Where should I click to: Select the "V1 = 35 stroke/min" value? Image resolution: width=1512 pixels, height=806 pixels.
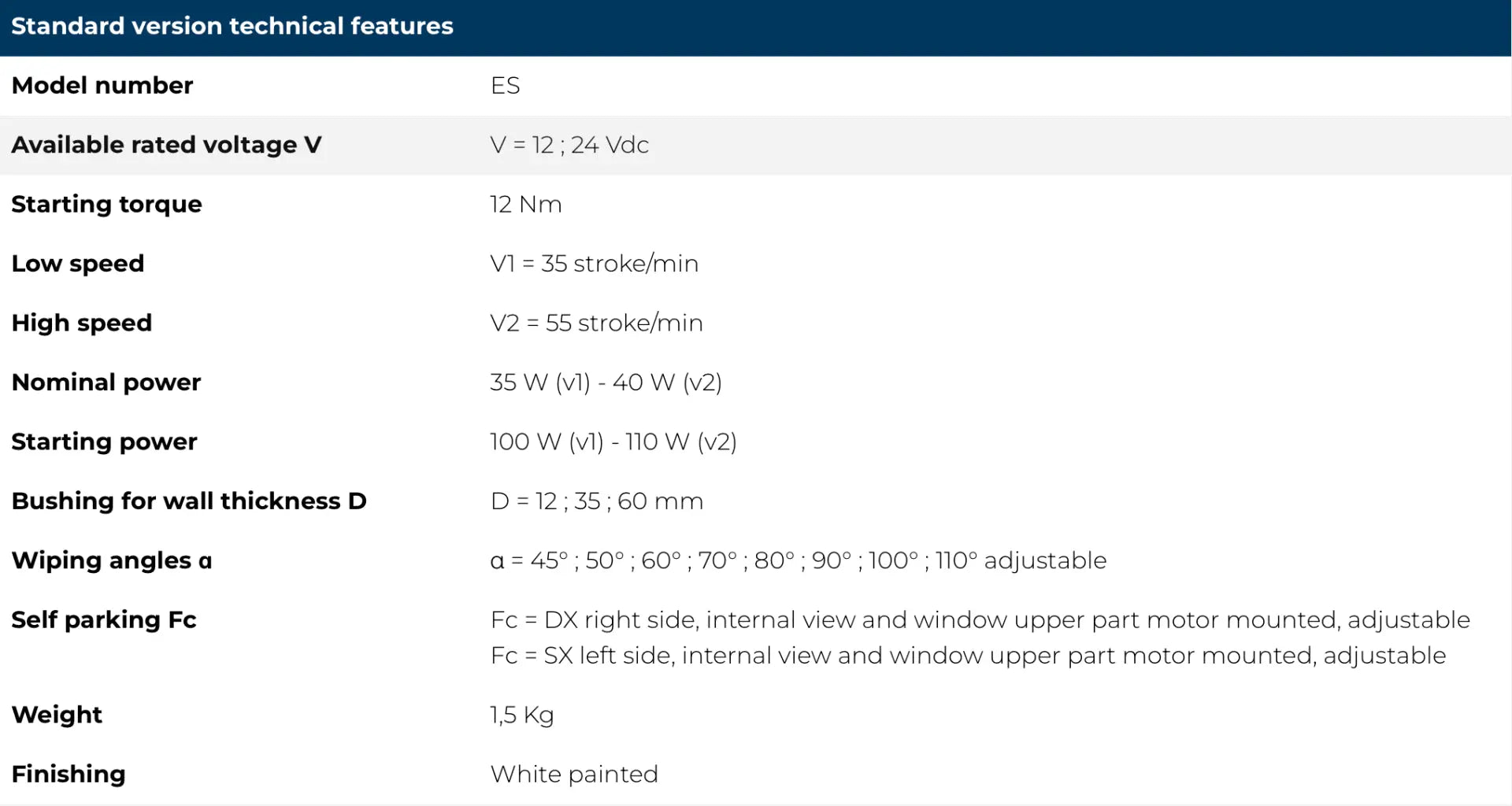pyautogui.click(x=594, y=263)
